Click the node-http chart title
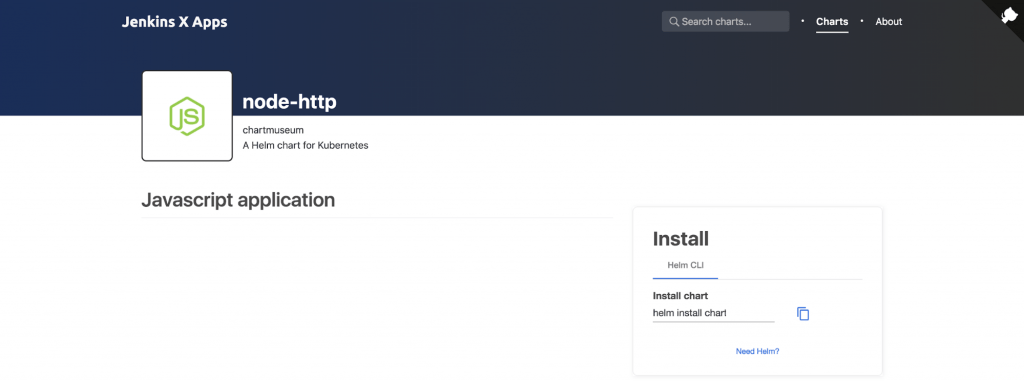This screenshot has width=1024, height=381. coord(289,102)
